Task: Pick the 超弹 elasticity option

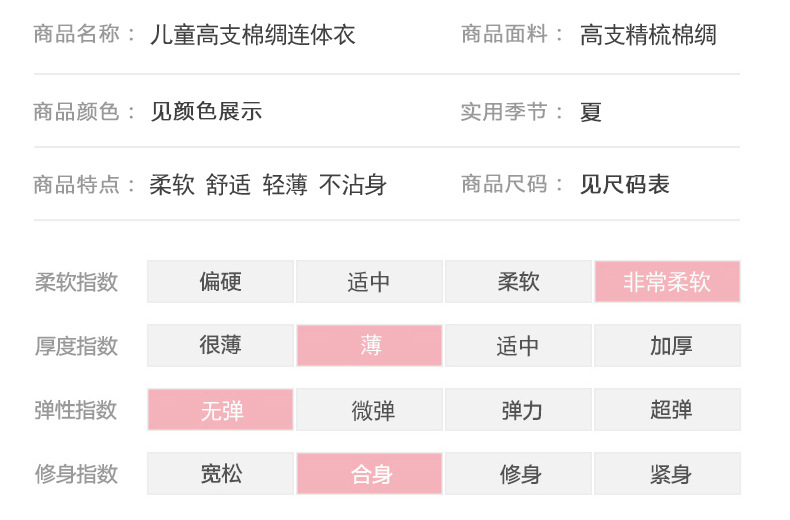Action: tap(667, 410)
